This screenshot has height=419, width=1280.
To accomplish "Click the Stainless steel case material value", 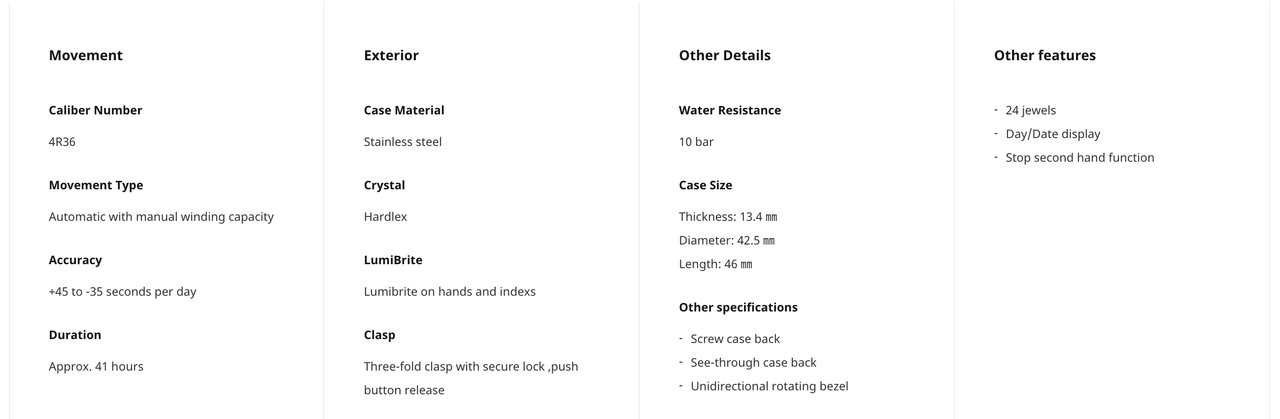I will tap(403, 142).
